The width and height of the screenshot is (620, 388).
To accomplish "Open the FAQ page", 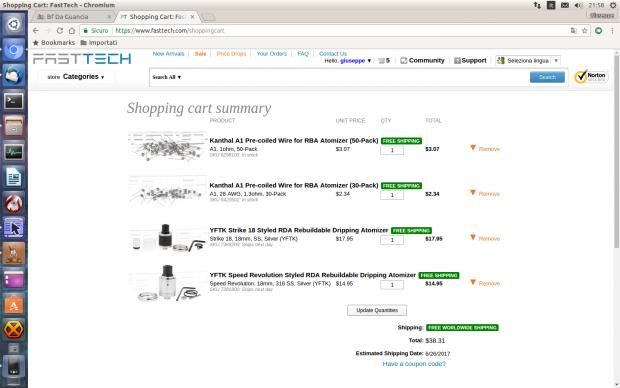I will 303,53.
